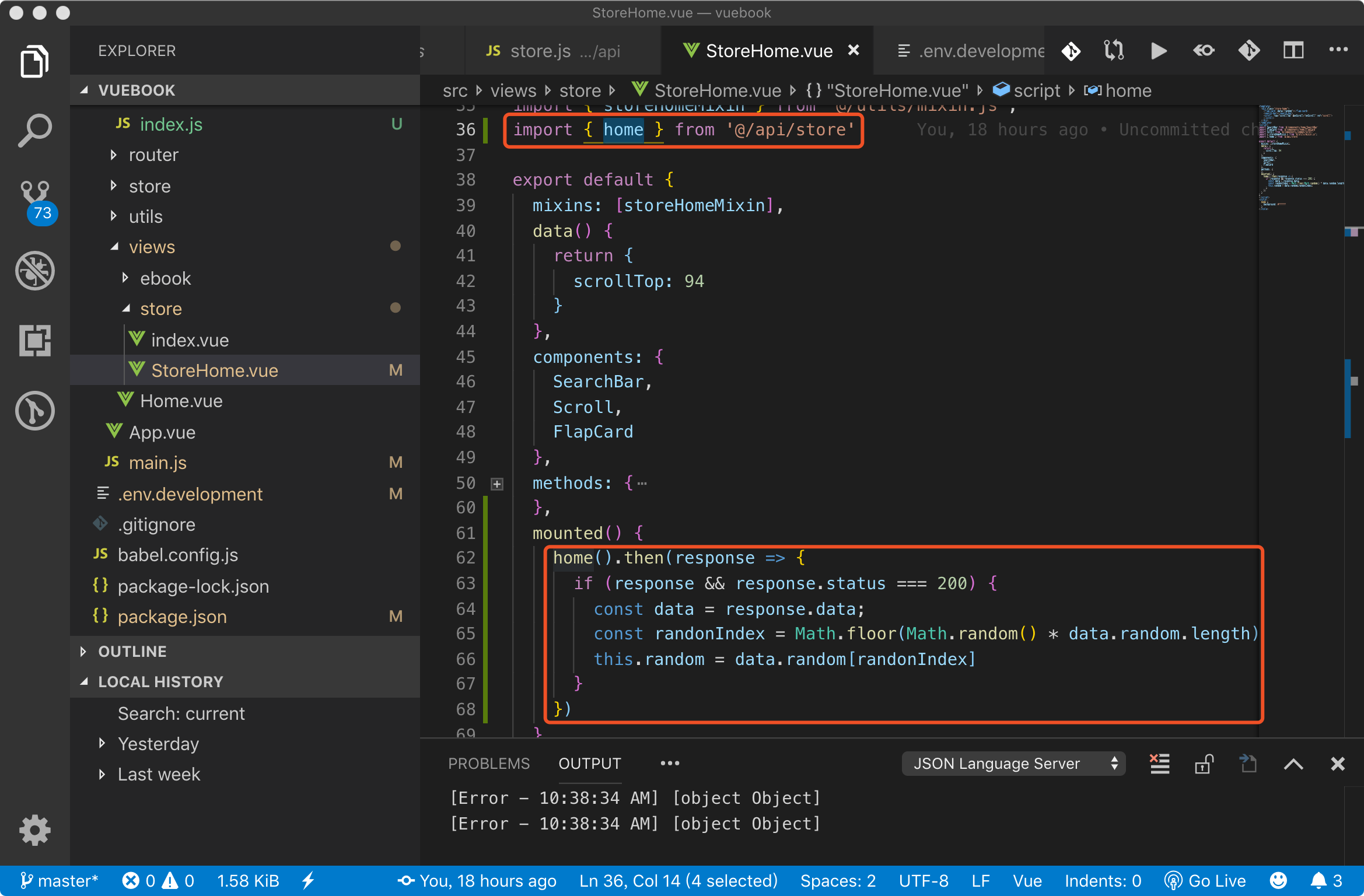This screenshot has height=896, width=1364.
Task: Expand the router folder
Action: [x=153, y=155]
